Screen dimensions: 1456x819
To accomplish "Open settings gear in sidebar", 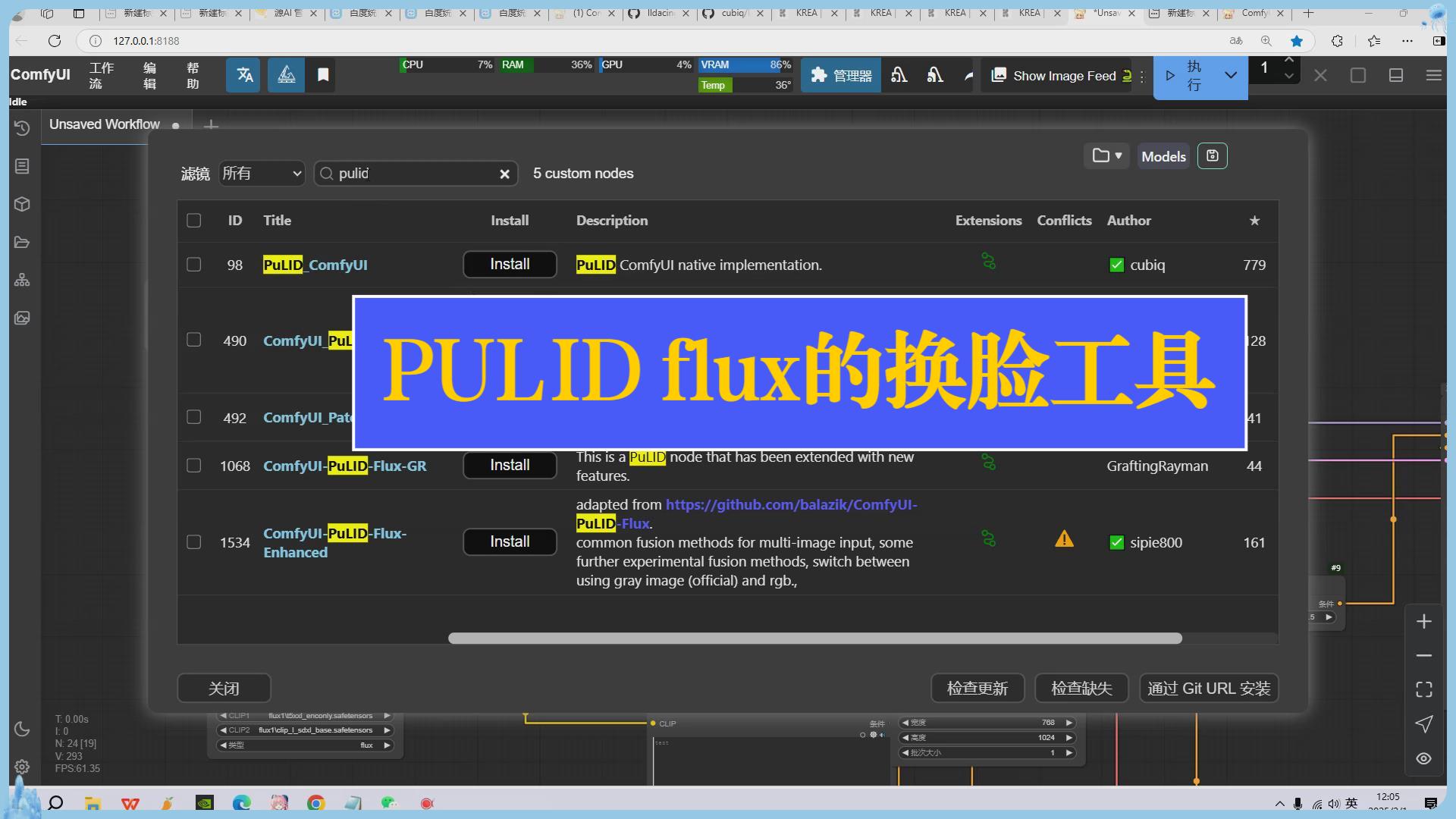I will 22,767.
